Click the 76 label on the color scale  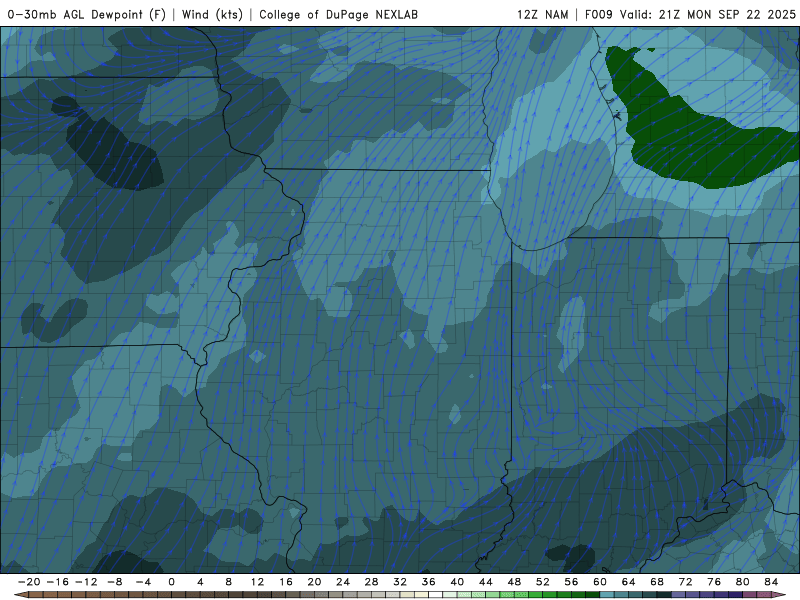point(714,582)
